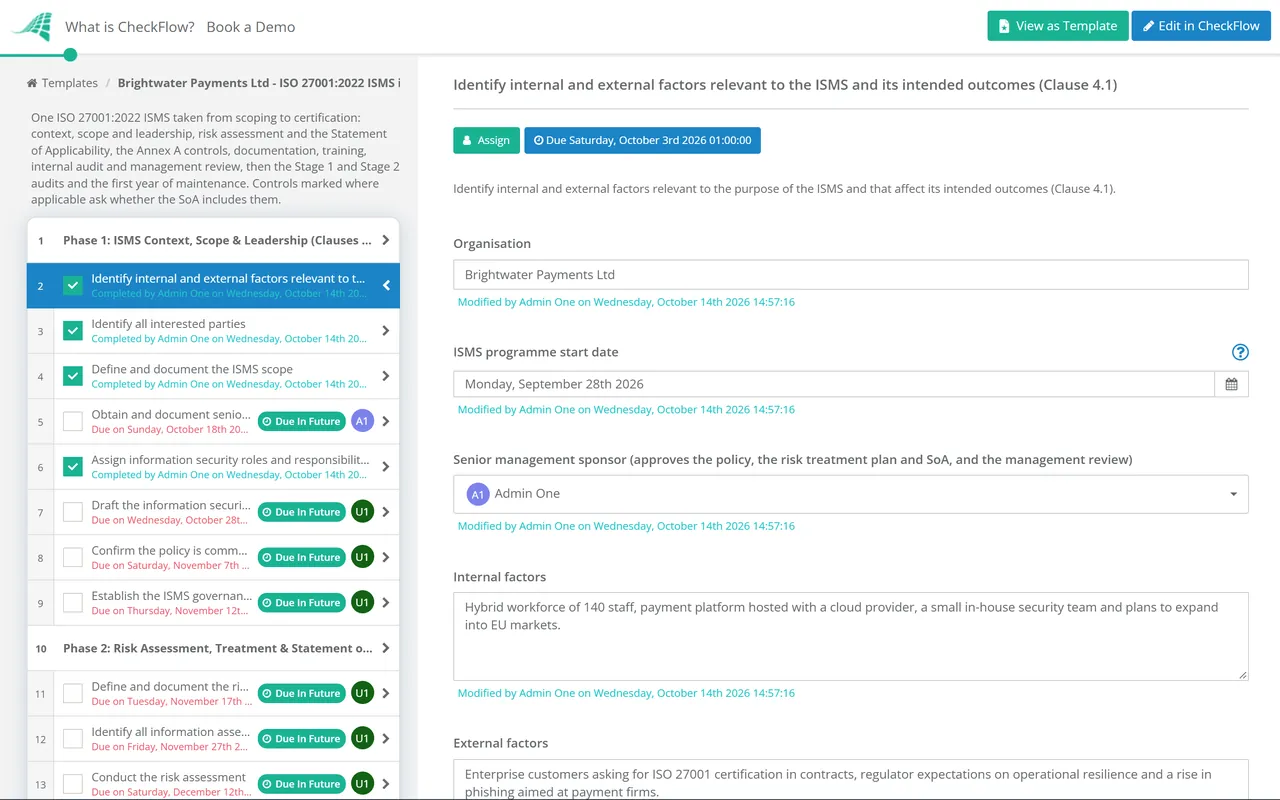Click the CheckFlow logo icon
This screenshot has height=800, width=1280.
click(x=31, y=27)
